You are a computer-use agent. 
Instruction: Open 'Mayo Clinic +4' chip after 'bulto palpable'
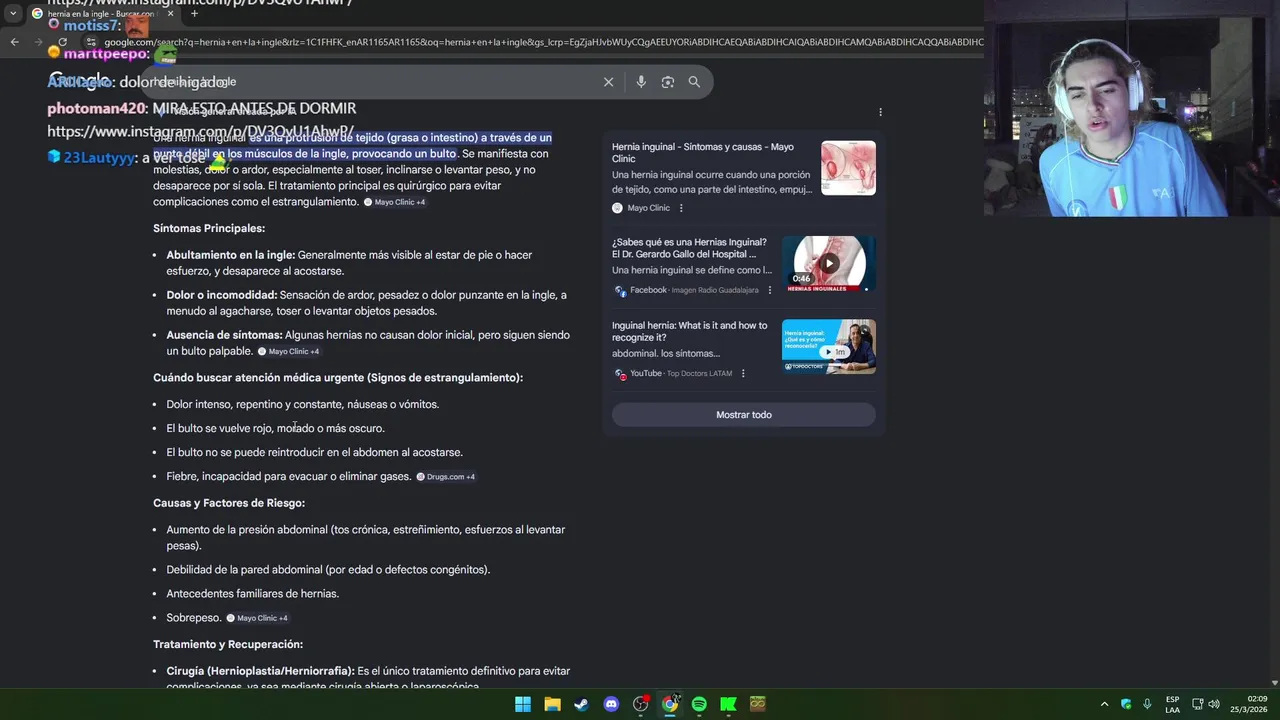[288, 352]
